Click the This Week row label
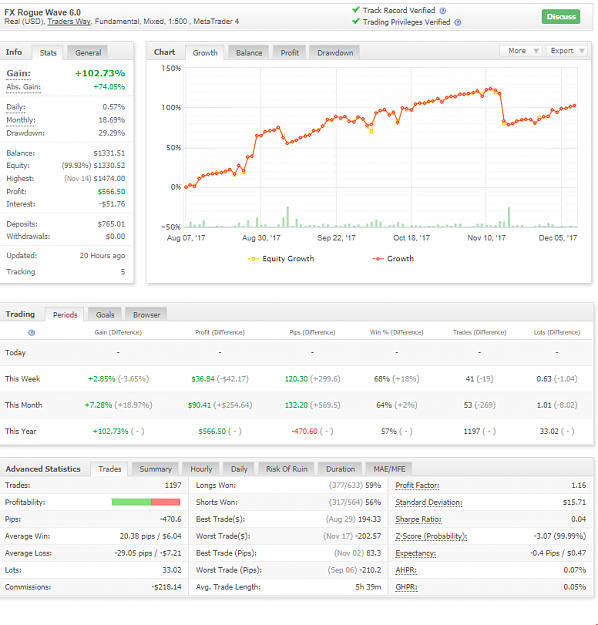 click(22, 379)
